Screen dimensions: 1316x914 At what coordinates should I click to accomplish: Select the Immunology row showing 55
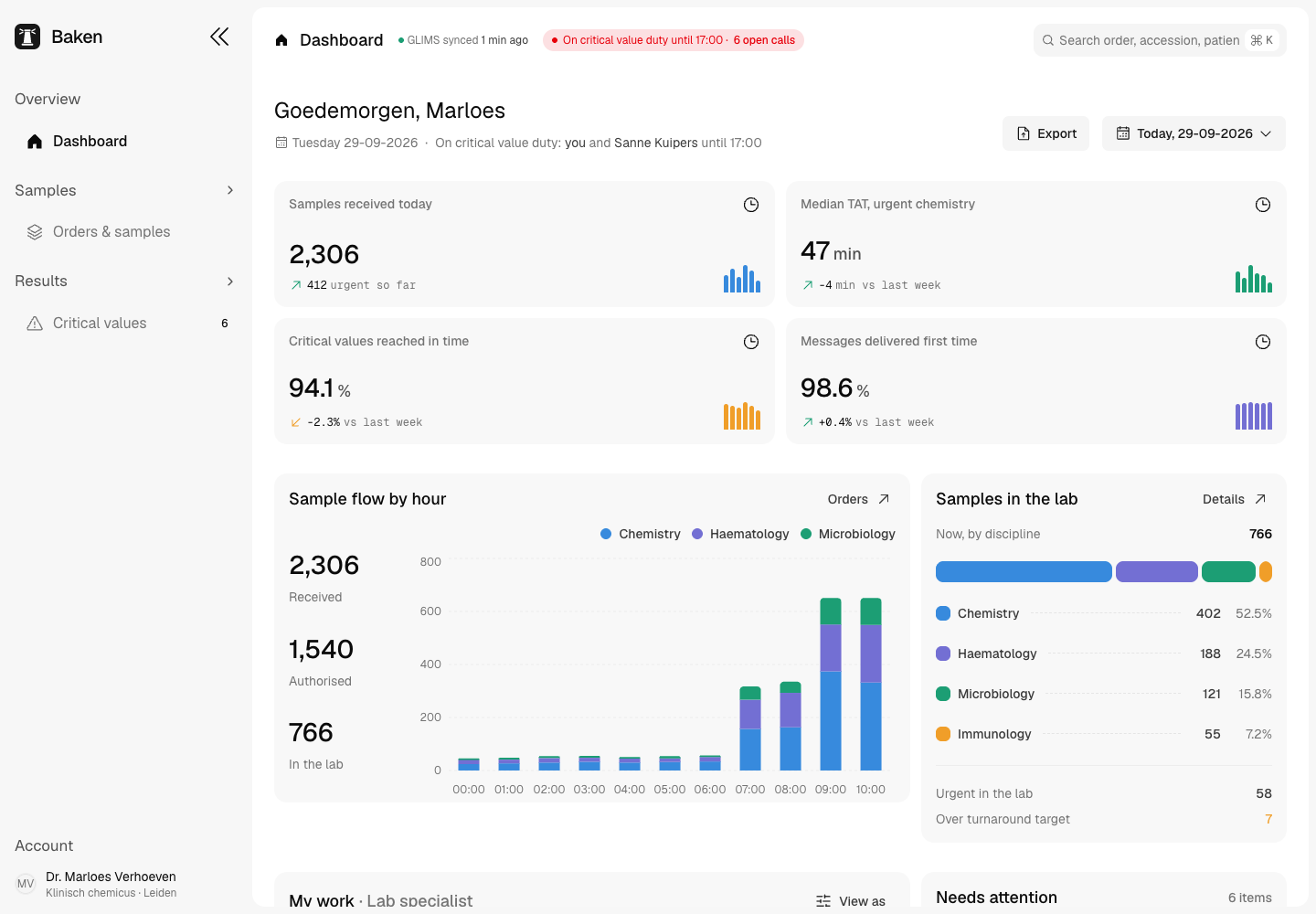click(1104, 734)
